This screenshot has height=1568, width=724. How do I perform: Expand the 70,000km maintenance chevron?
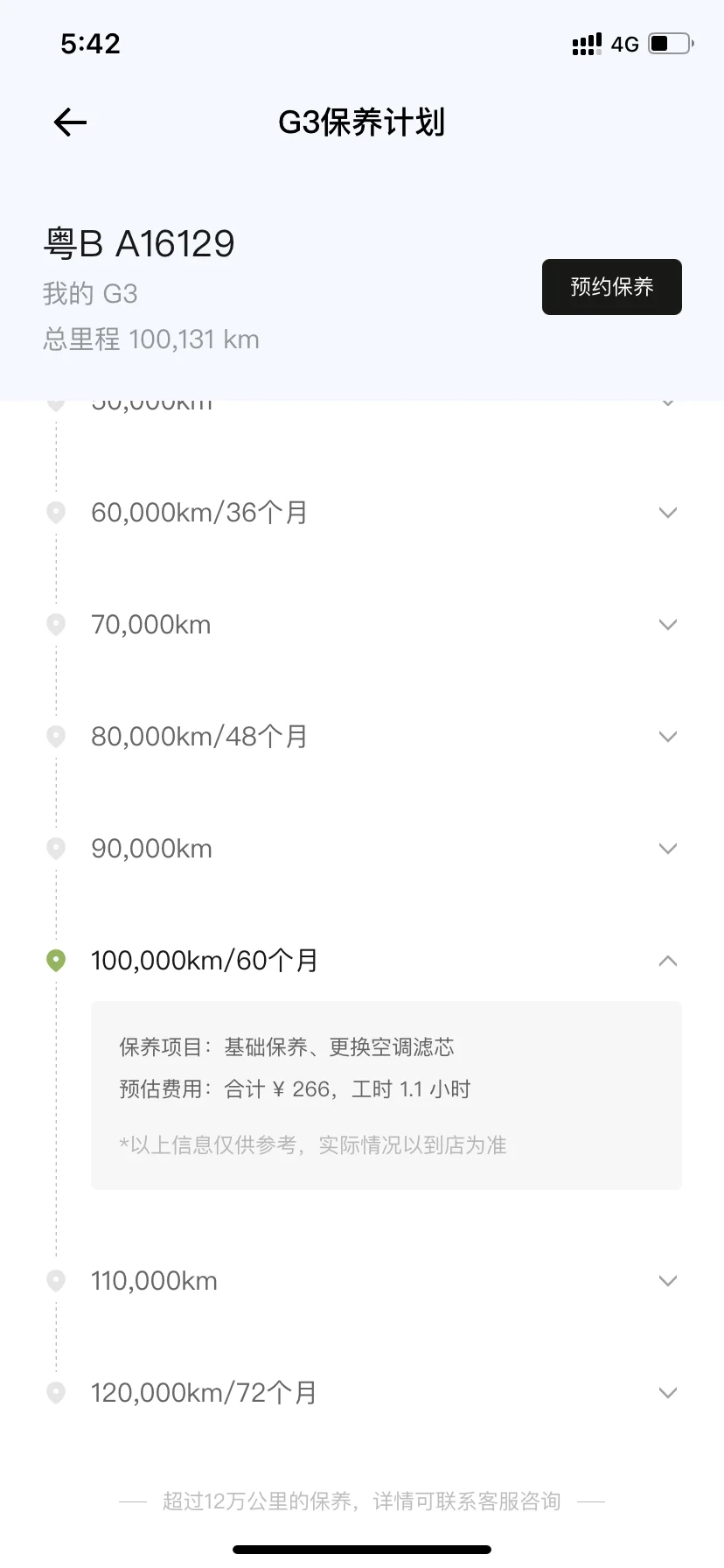click(x=668, y=625)
